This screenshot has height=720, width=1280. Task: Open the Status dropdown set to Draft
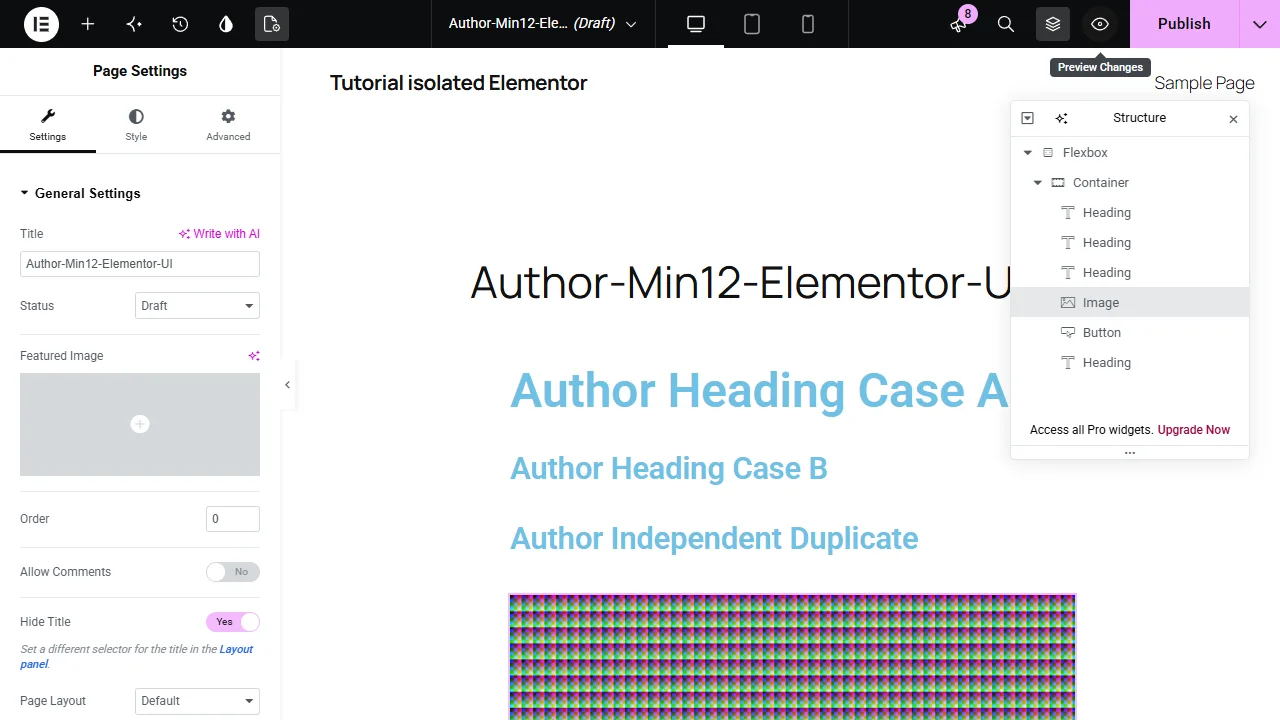(x=197, y=306)
